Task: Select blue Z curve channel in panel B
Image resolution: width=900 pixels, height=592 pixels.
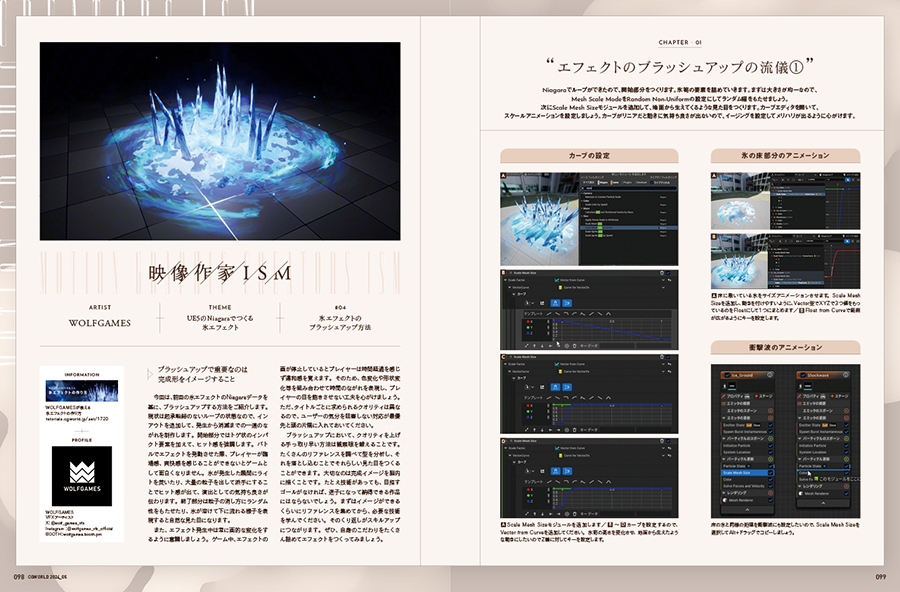Action: click(x=528, y=334)
